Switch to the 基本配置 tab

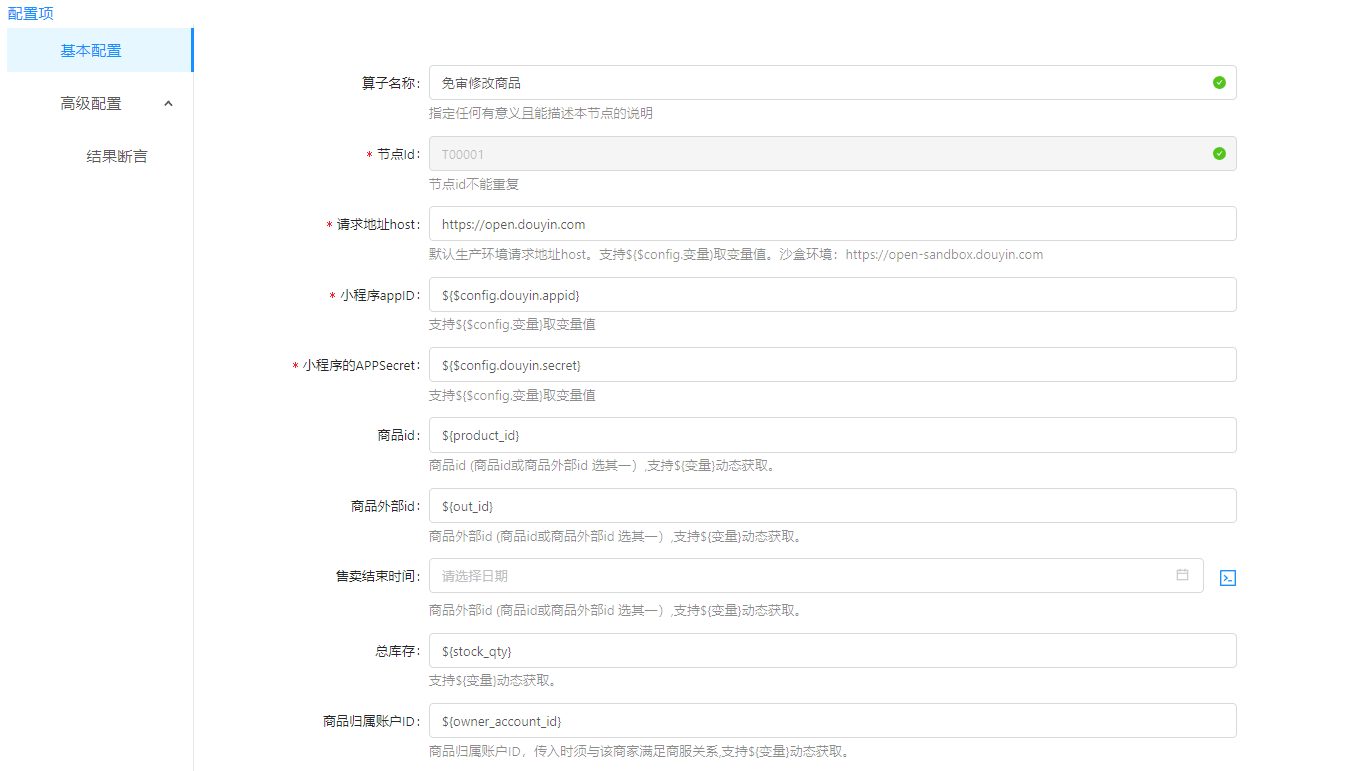tap(91, 50)
